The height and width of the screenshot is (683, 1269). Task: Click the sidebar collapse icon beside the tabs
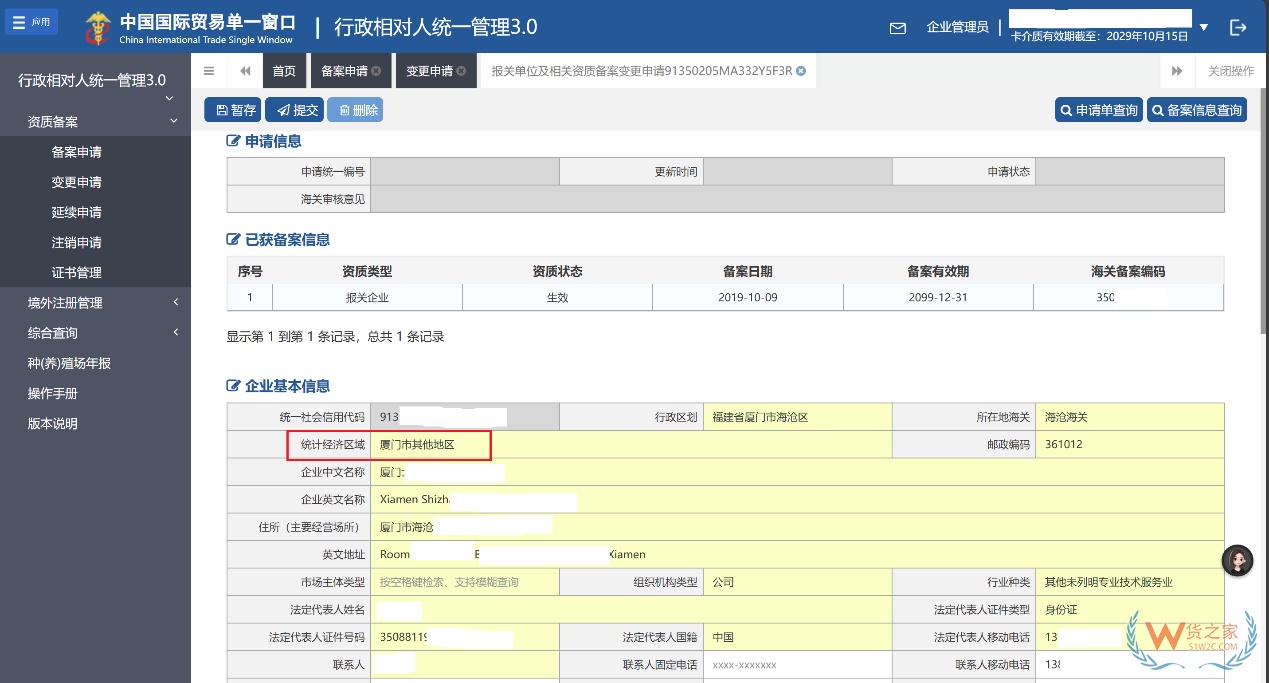coord(209,71)
